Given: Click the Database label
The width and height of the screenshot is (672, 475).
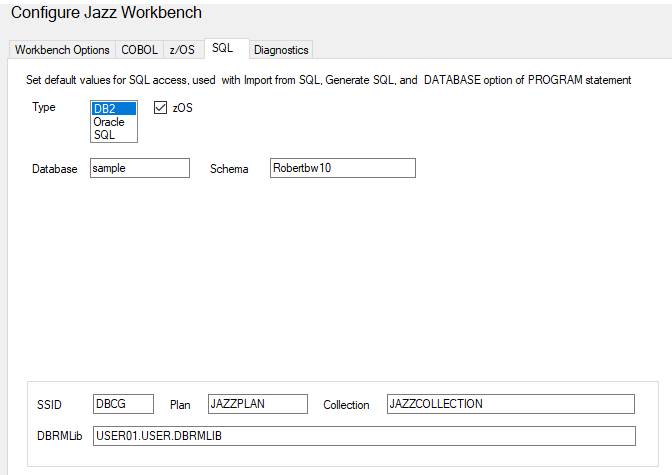Looking at the screenshot, I should 55,169.
